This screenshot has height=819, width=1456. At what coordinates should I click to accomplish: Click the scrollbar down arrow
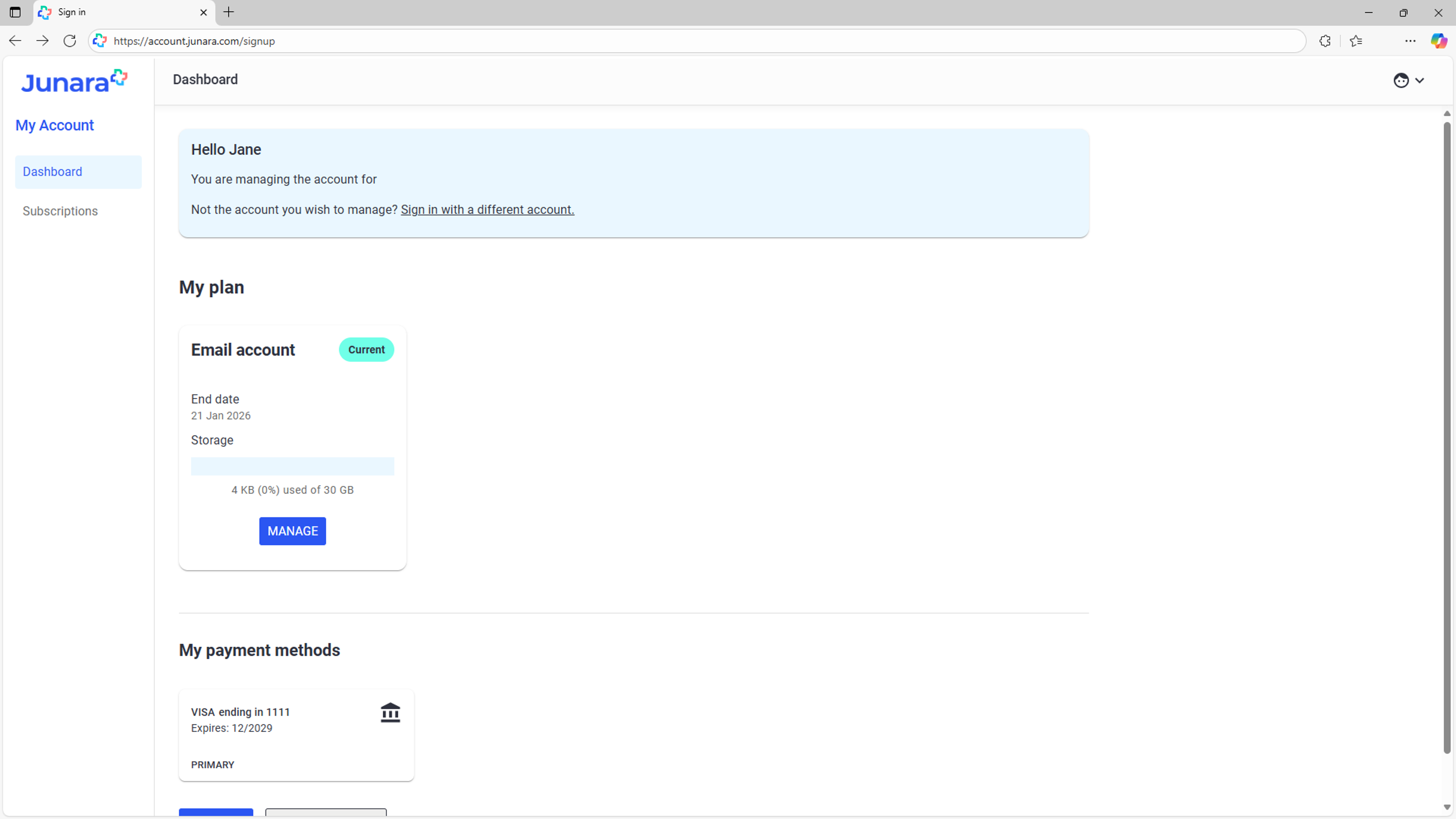click(x=1447, y=807)
